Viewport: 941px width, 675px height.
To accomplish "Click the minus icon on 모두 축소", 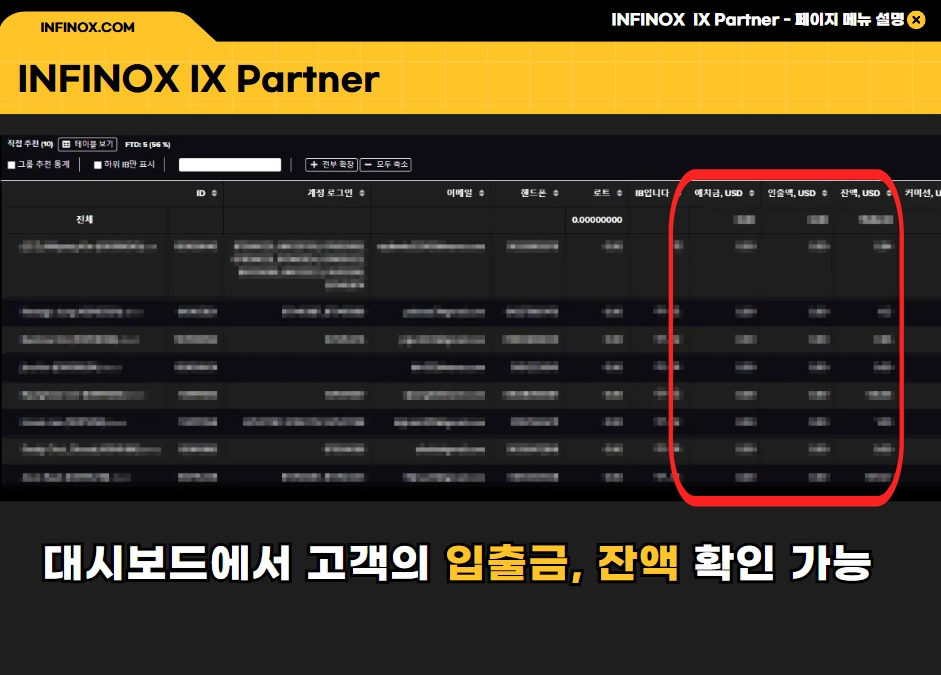I will coord(368,164).
